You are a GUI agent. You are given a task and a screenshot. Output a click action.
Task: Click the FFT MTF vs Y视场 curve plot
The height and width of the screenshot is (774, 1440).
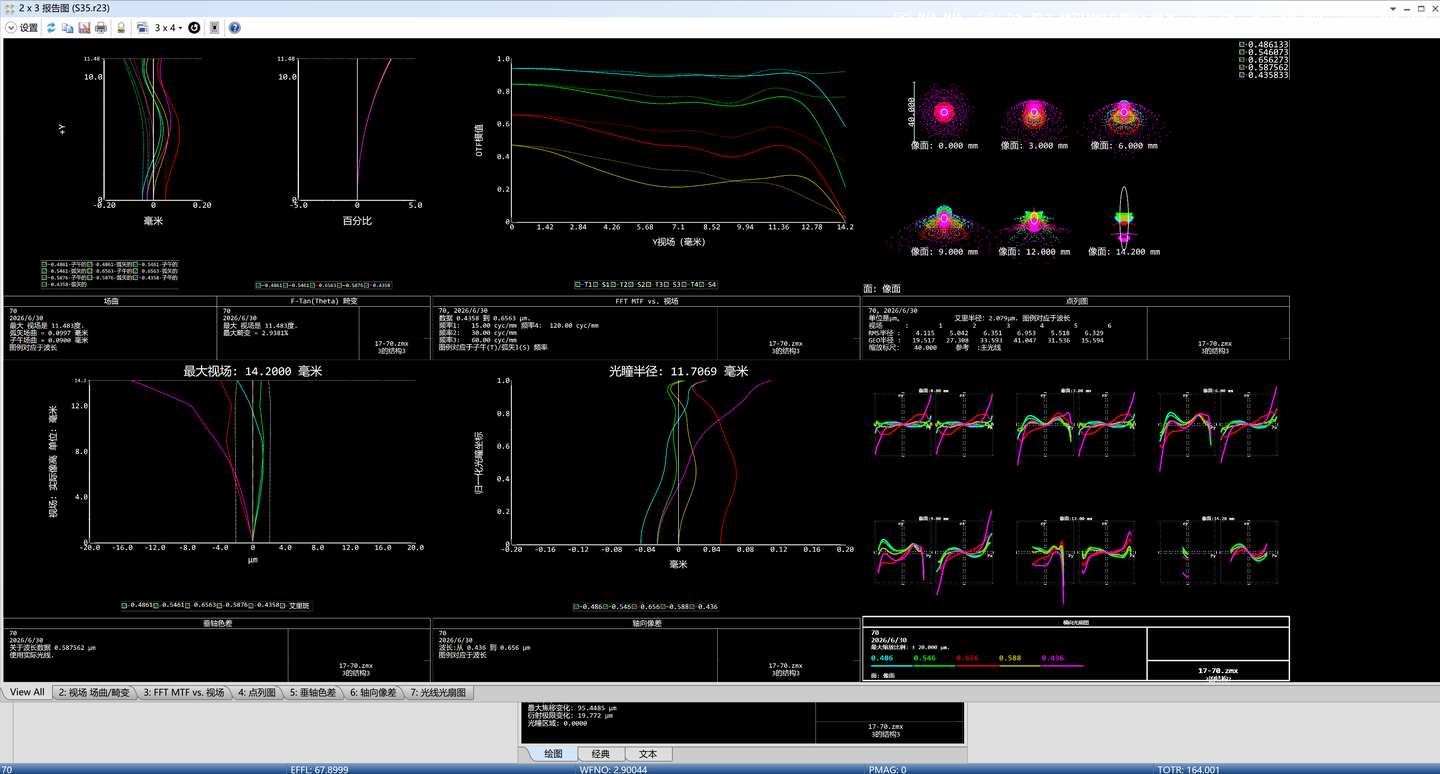[x=678, y=140]
